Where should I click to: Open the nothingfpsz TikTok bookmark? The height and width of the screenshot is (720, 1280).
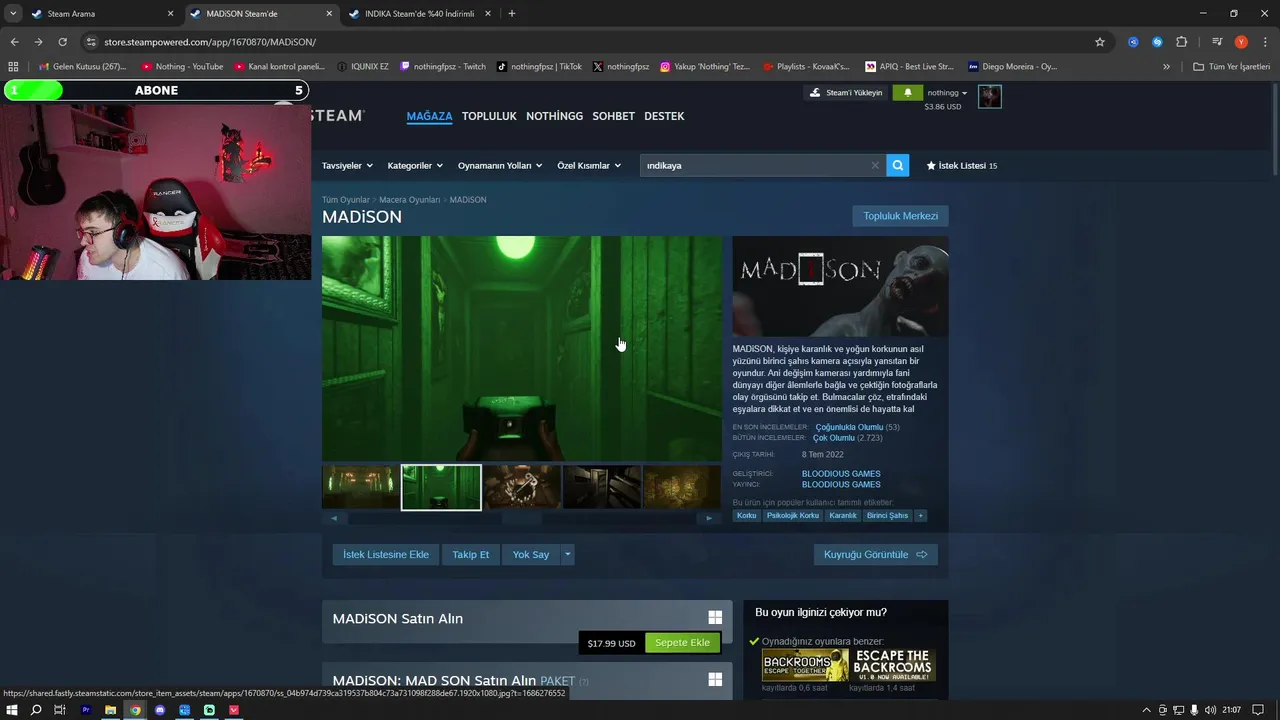coord(539,67)
